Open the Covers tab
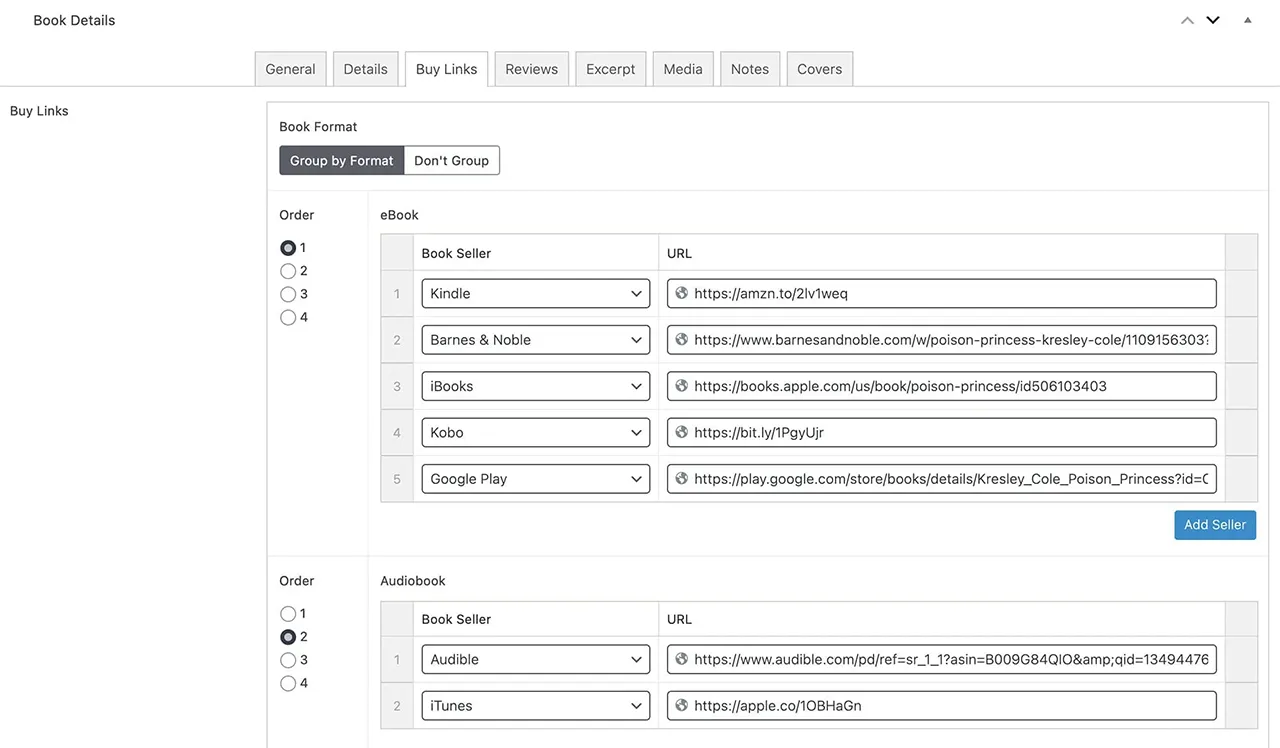1280x748 pixels. pos(819,68)
